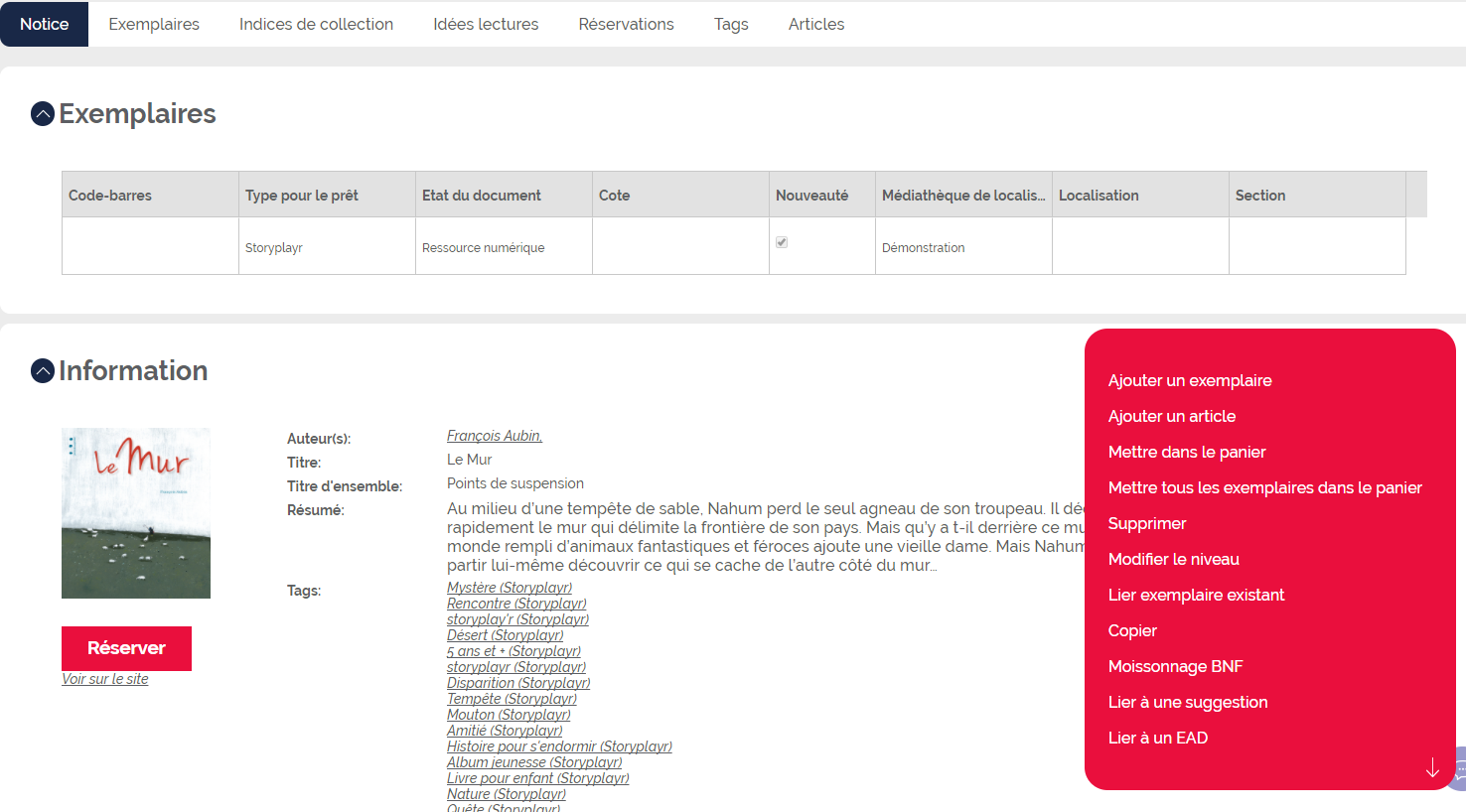The height and width of the screenshot is (812, 1466).
Task: Open author link François Aubin
Action: [x=495, y=436]
